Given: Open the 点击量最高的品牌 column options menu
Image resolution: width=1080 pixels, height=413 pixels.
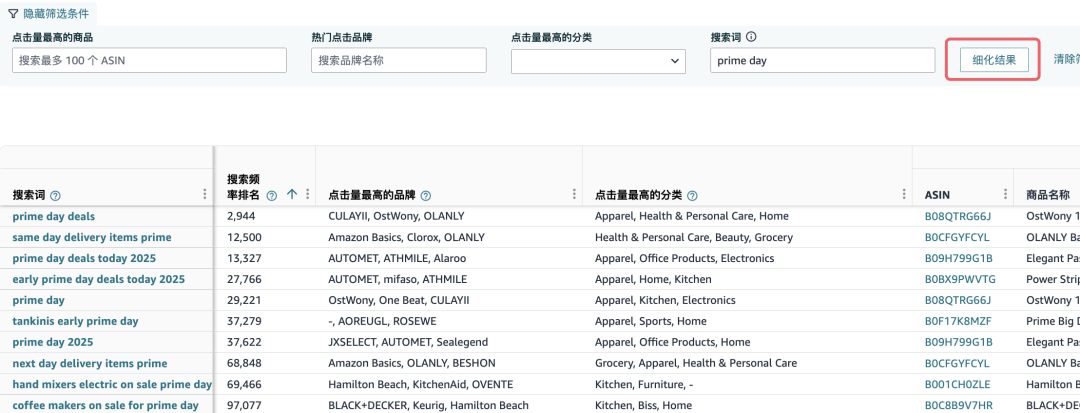Looking at the screenshot, I should [x=574, y=195].
